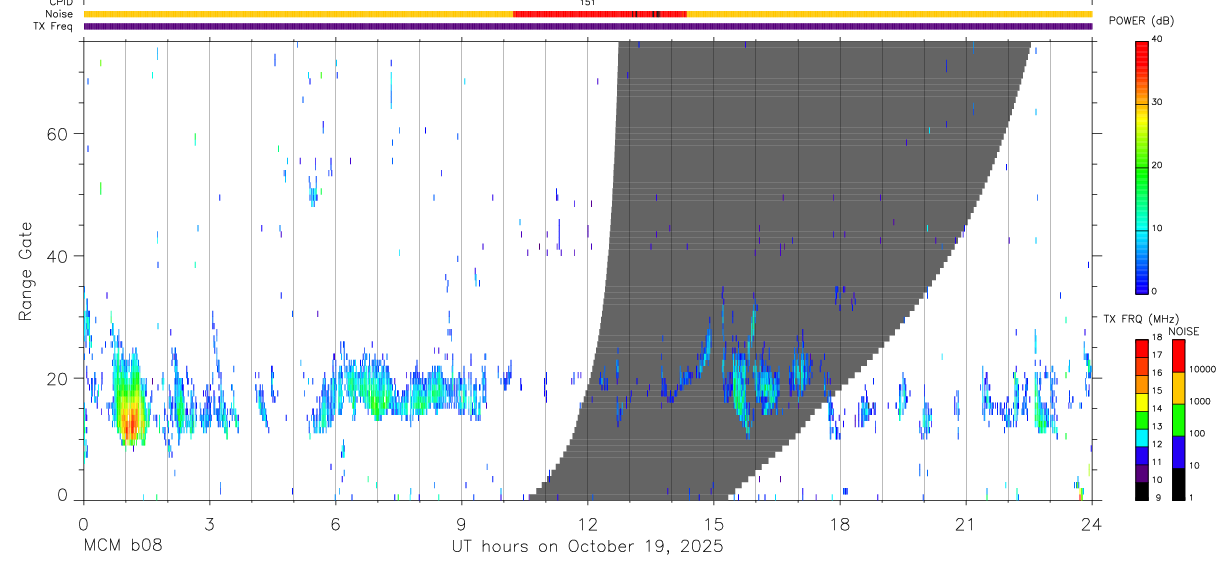Click the '10000' noise scale label
The height and width of the screenshot is (567, 1228).
pos(1201,369)
